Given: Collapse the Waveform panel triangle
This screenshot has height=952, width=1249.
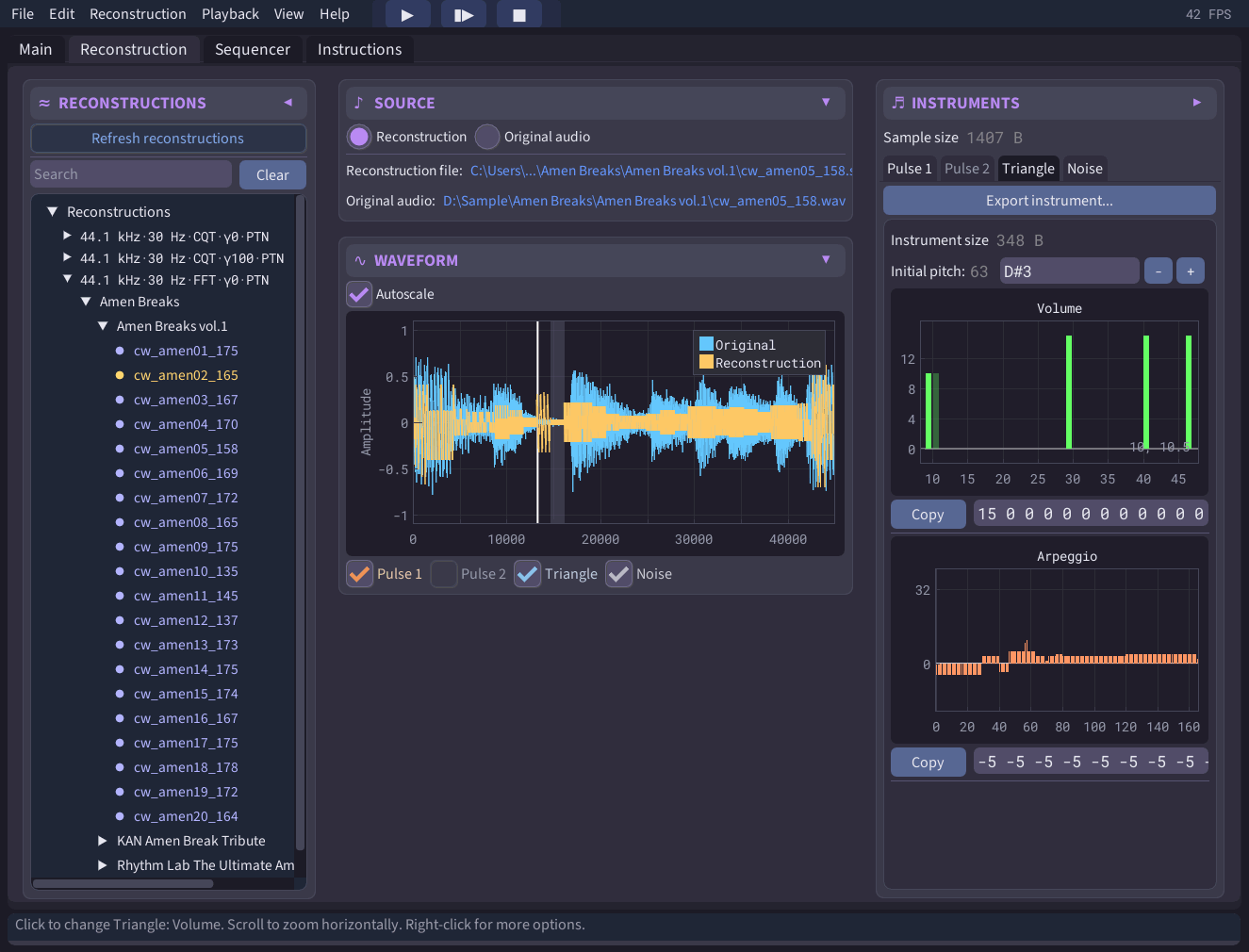Looking at the screenshot, I should coord(826,260).
